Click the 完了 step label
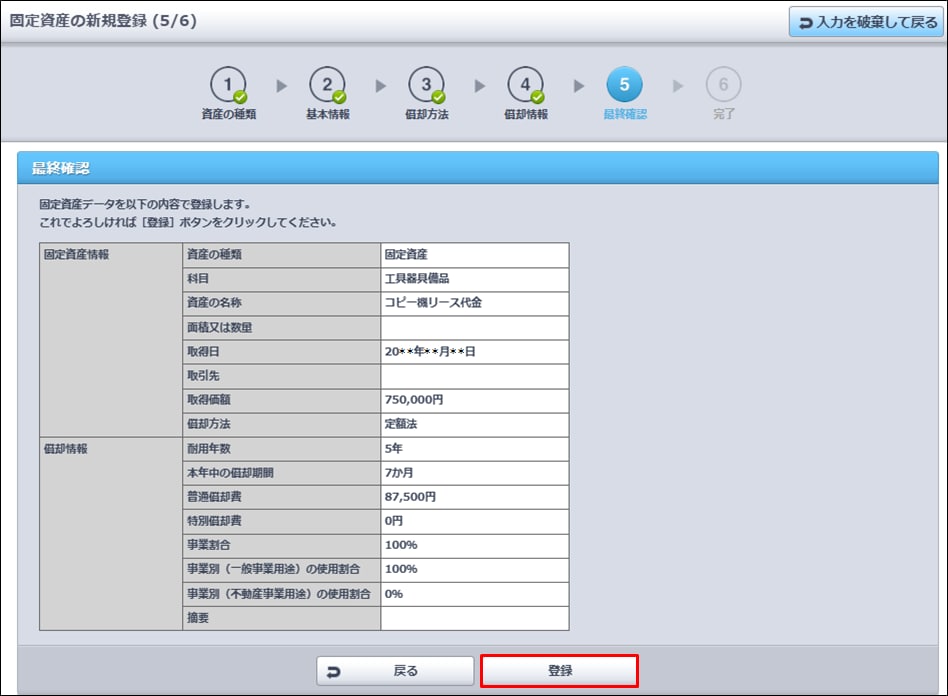 click(724, 114)
